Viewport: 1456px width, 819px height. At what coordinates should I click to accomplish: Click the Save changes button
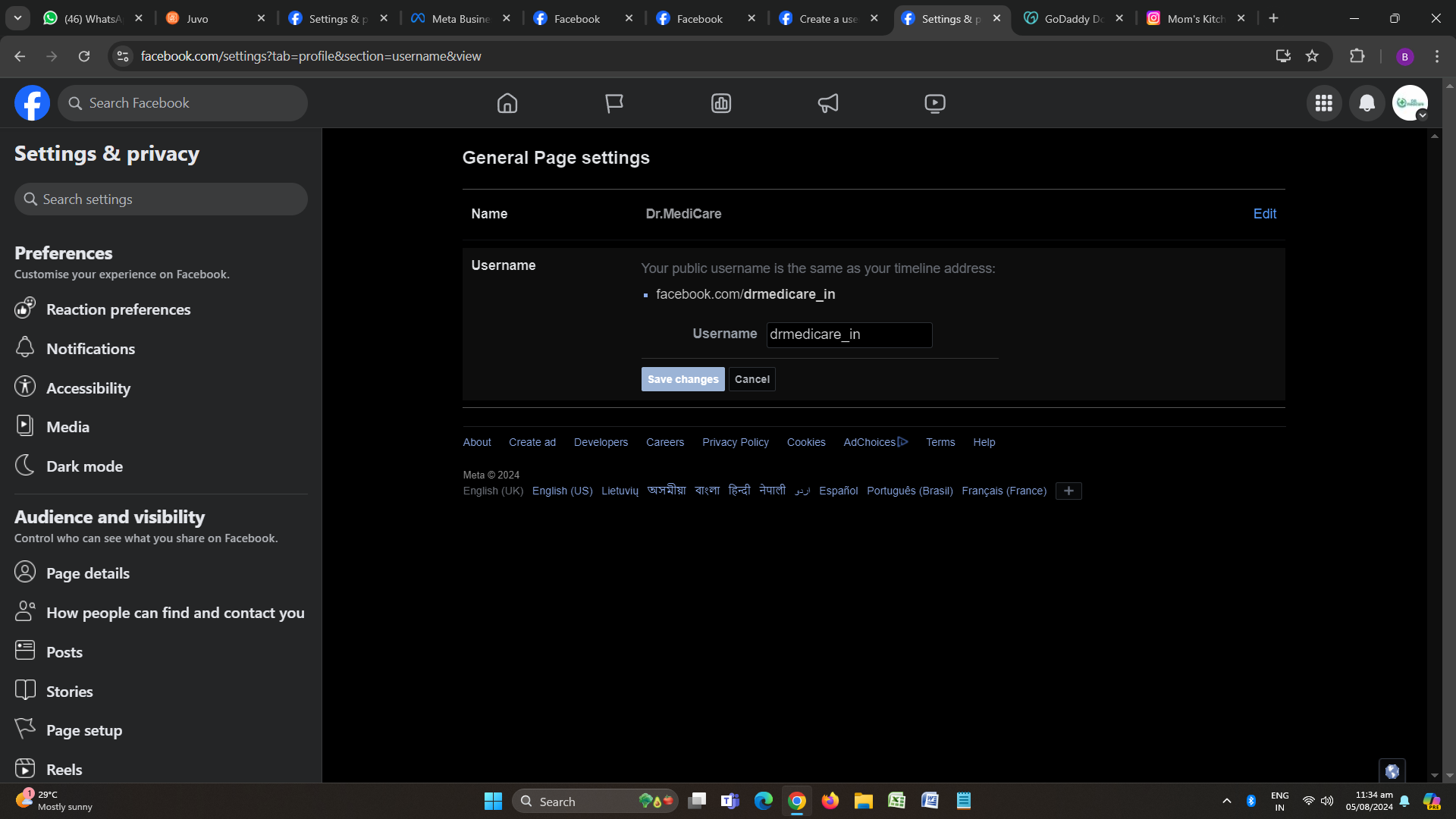tap(682, 378)
